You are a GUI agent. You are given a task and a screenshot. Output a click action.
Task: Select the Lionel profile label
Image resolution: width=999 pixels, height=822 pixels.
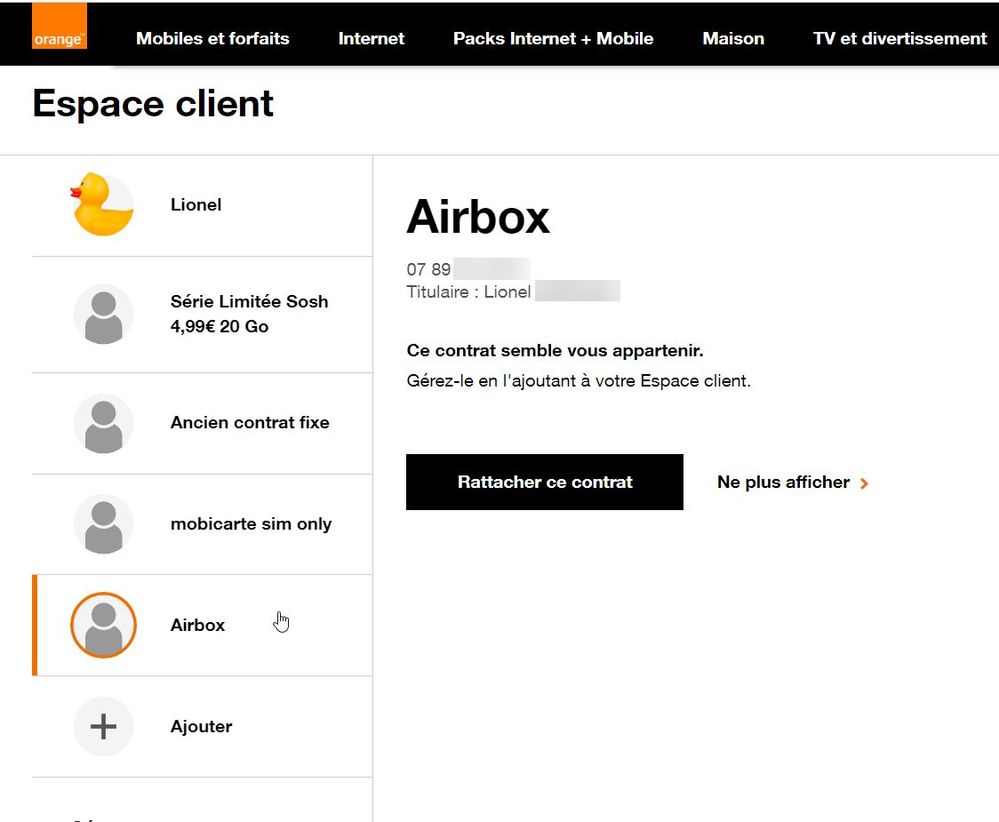[196, 205]
